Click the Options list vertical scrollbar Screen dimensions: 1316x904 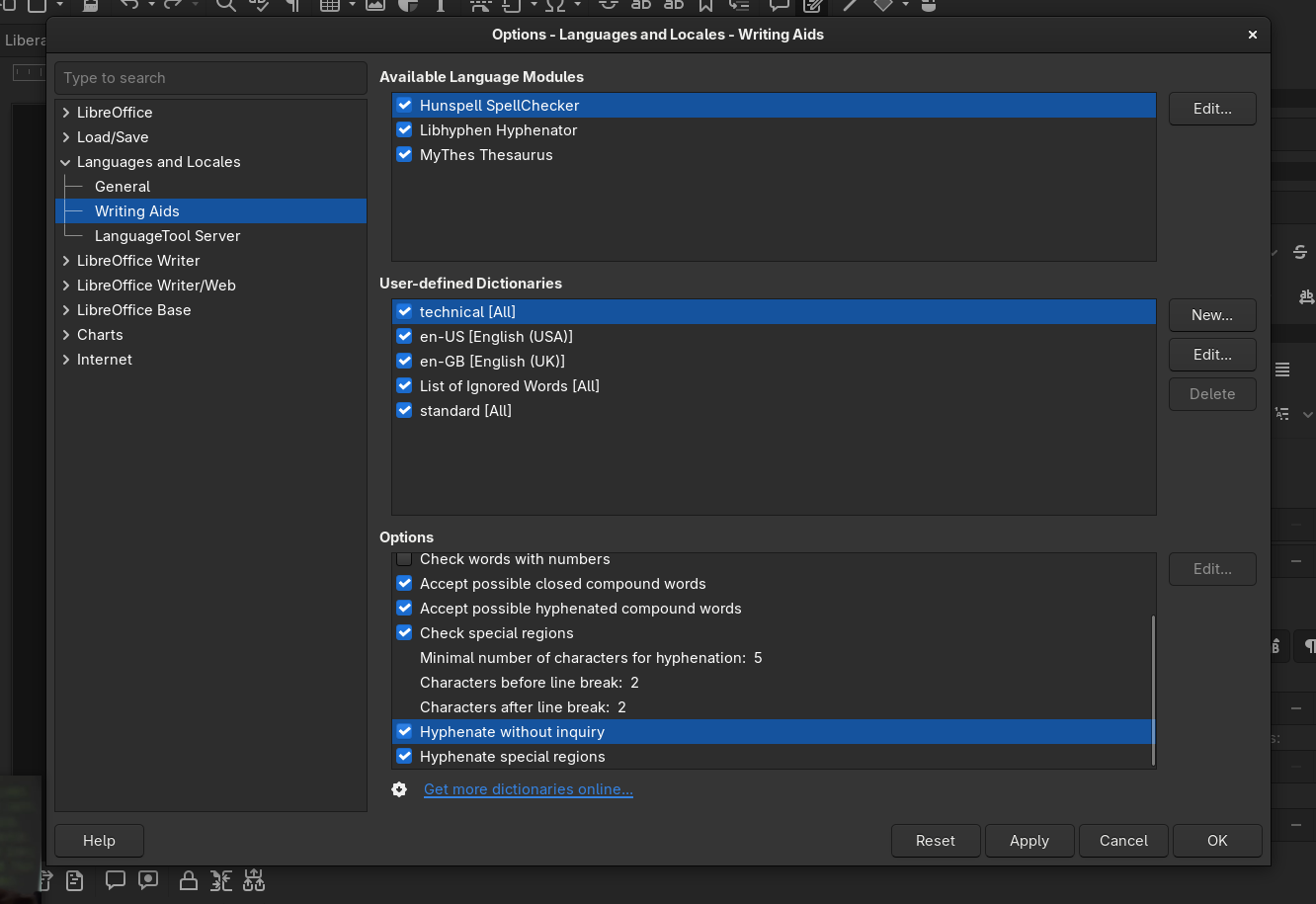1152,690
